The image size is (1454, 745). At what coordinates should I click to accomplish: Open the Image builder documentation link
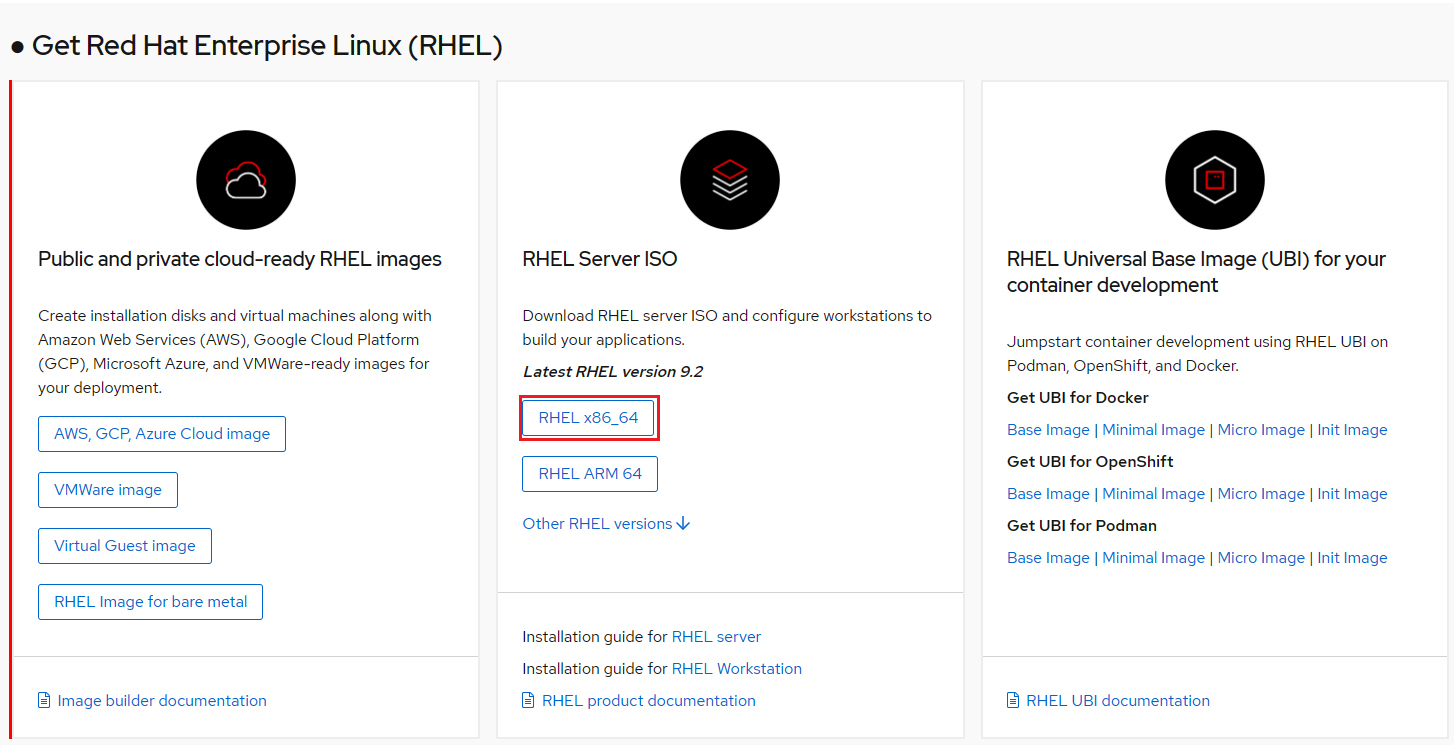pos(162,700)
